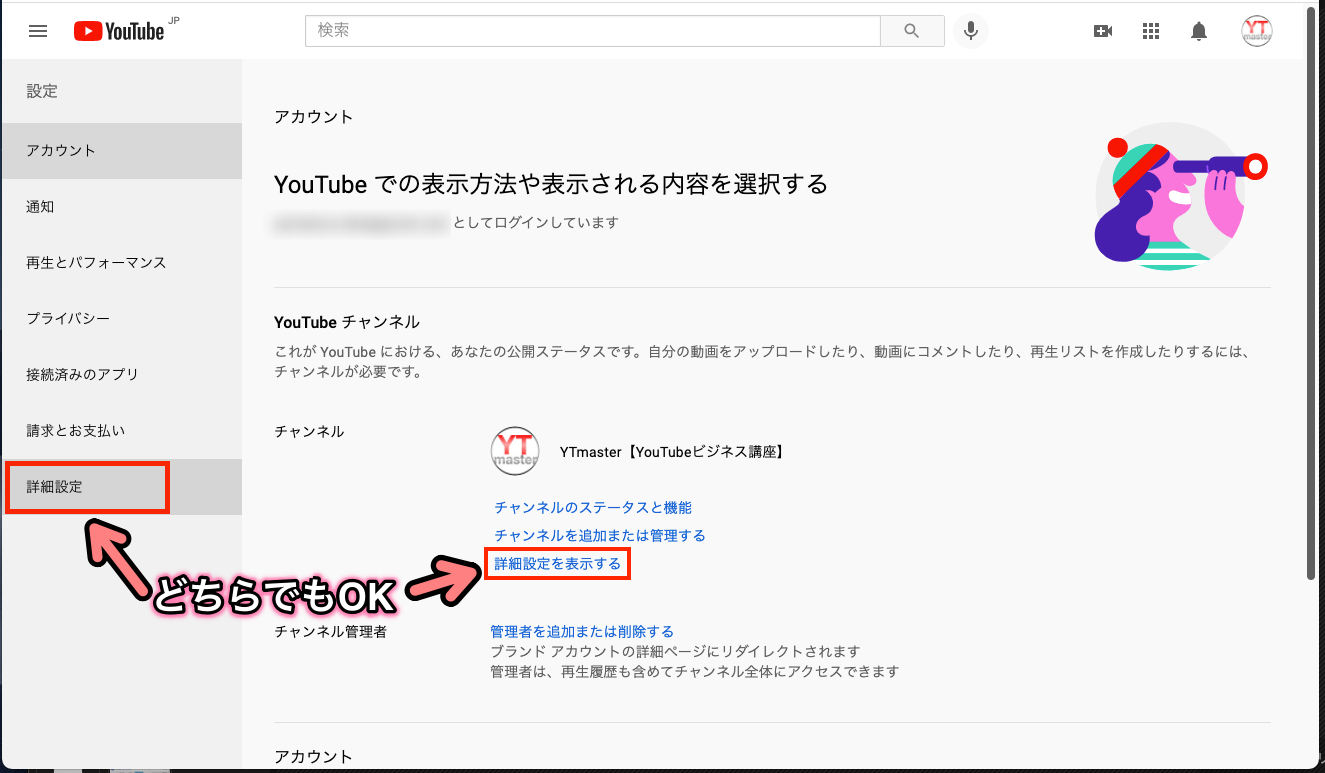Open 接続済みのアプリ settings
Viewport: 1325px width, 773px height.
tap(122, 375)
